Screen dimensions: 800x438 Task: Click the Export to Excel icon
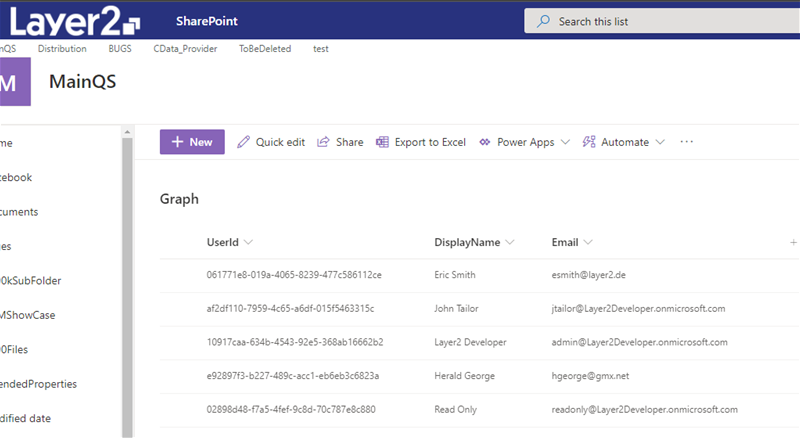pyautogui.click(x=382, y=142)
